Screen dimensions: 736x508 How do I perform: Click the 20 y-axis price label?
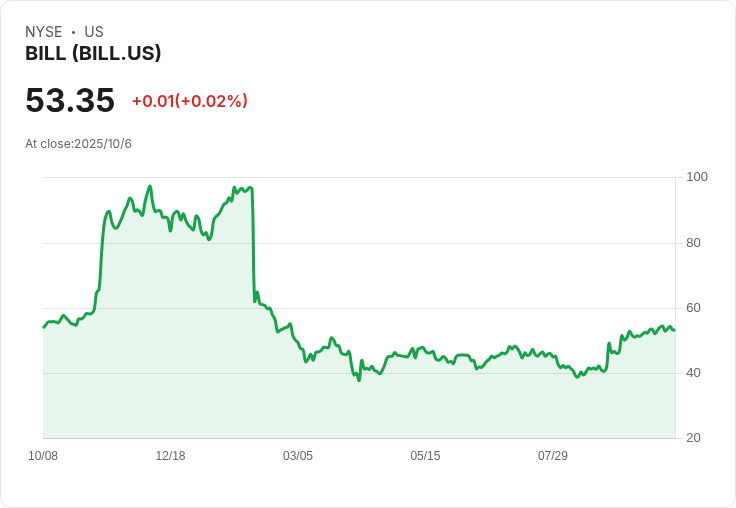693,438
